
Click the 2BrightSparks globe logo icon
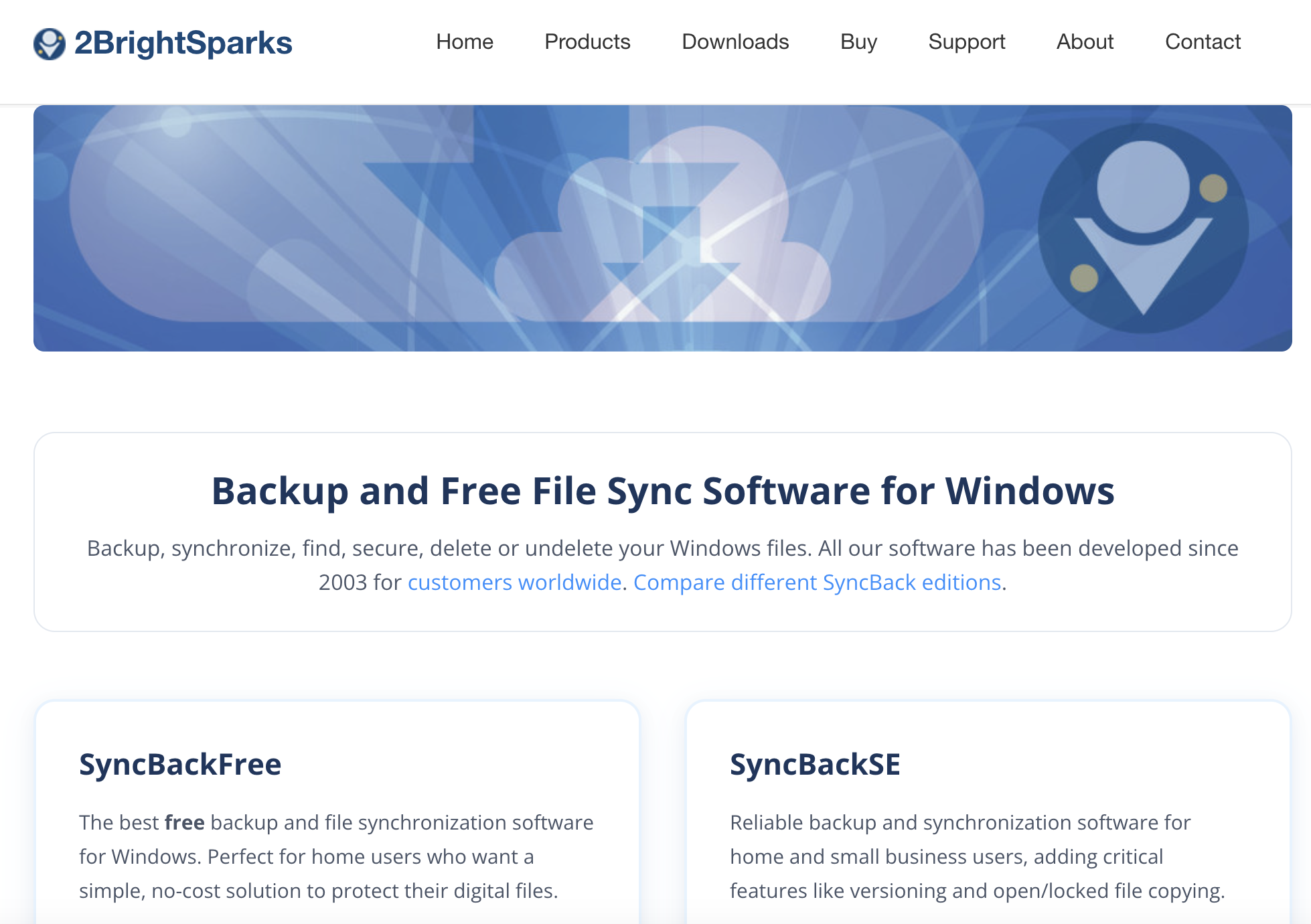click(50, 44)
